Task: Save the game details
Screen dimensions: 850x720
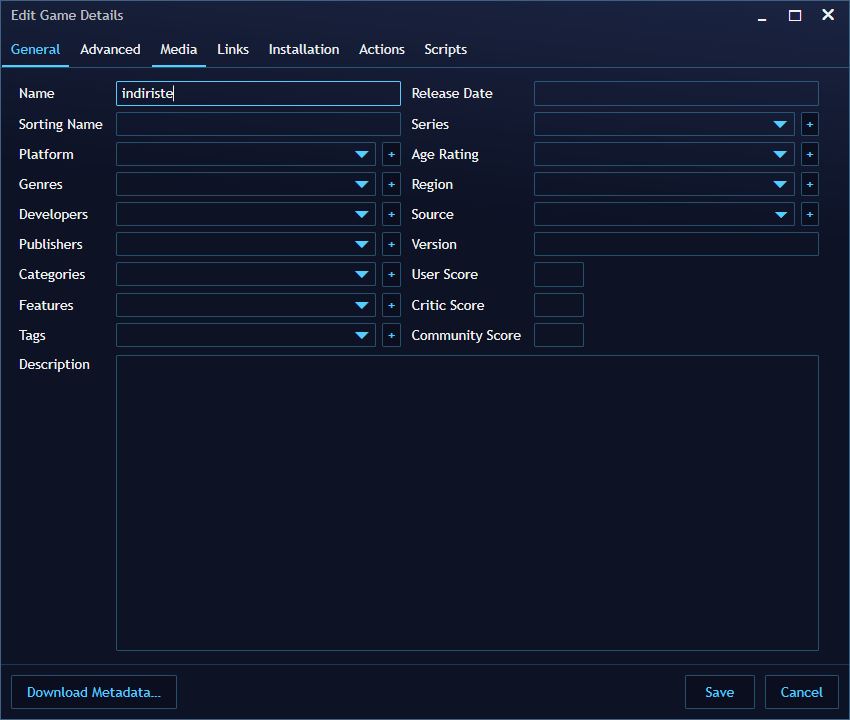Action: tap(719, 692)
